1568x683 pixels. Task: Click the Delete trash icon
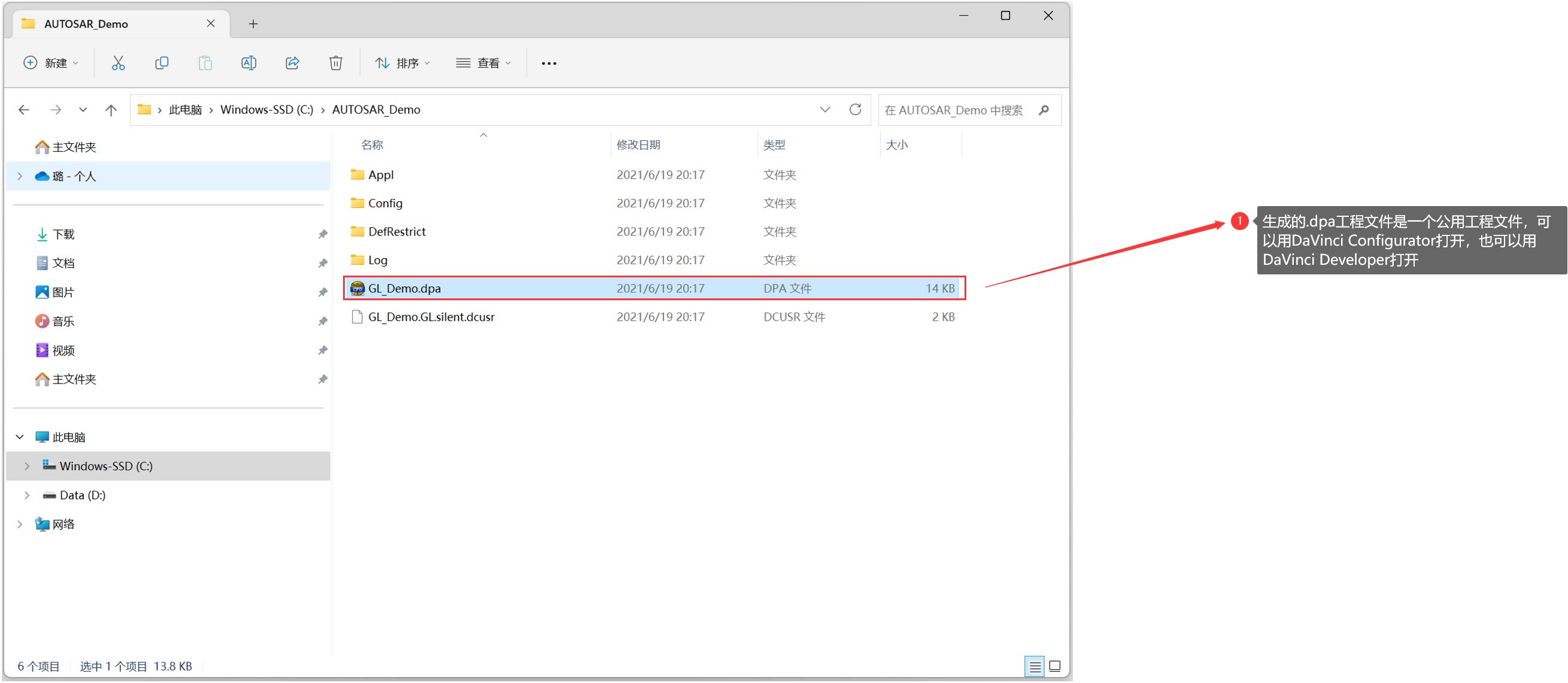pyautogui.click(x=335, y=63)
